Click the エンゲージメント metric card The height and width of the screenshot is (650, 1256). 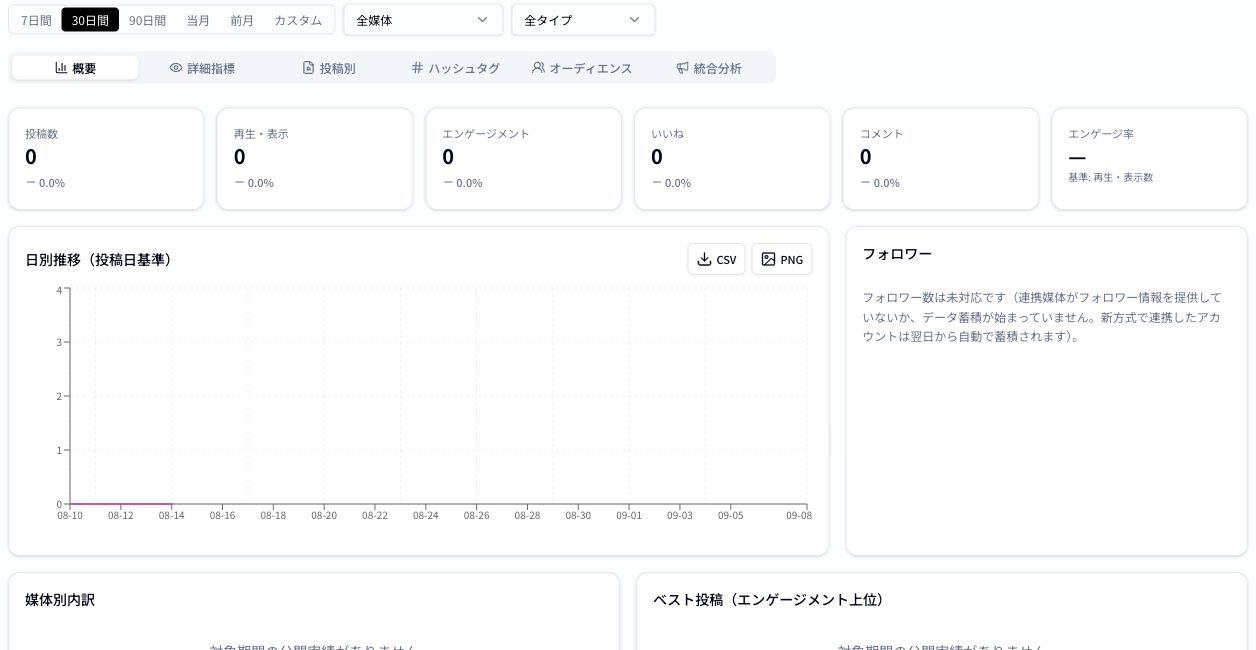click(x=524, y=159)
